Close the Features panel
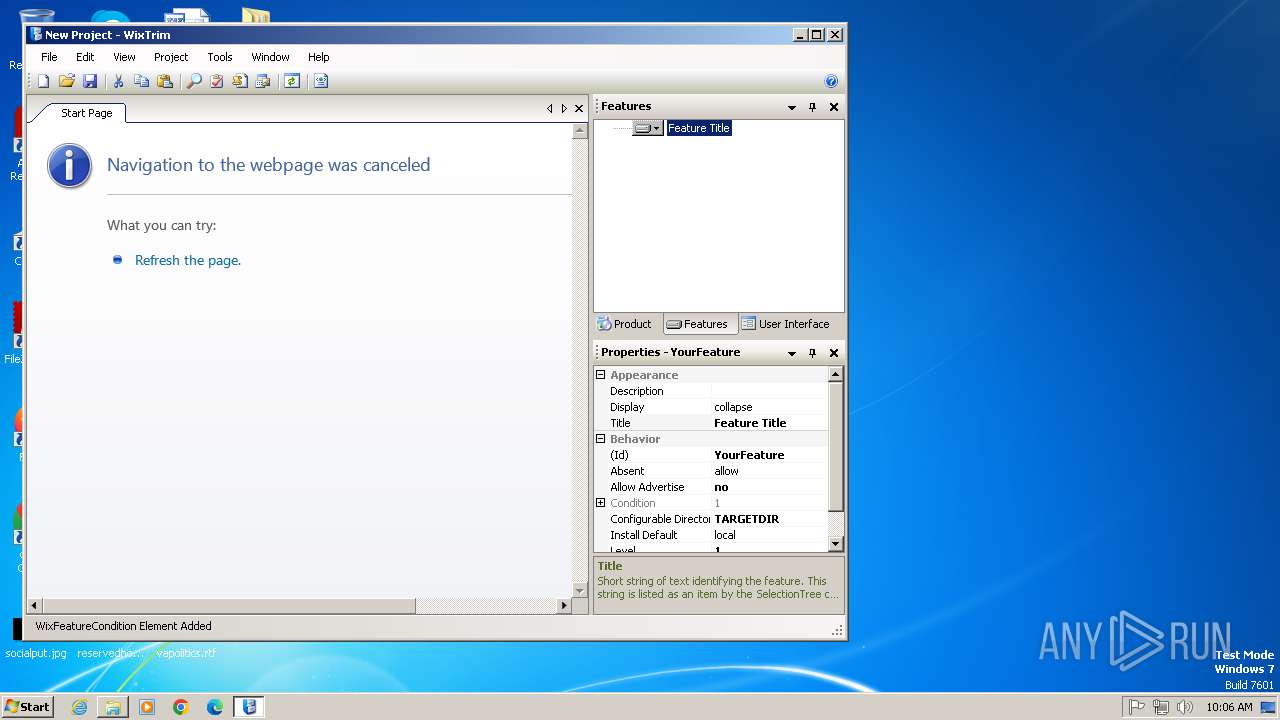The height and width of the screenshot is (720, 1280). (834, 107)
